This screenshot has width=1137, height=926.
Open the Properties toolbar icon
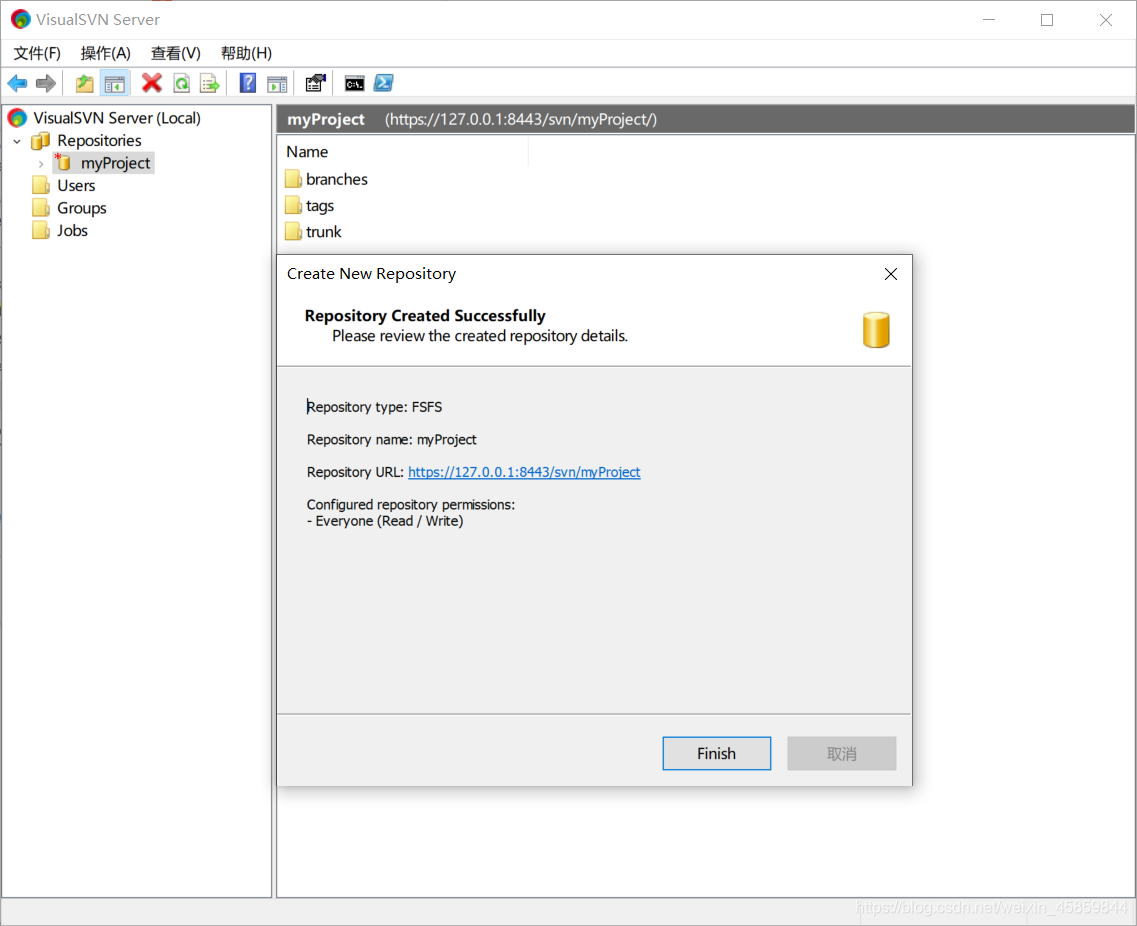(315, 83)
